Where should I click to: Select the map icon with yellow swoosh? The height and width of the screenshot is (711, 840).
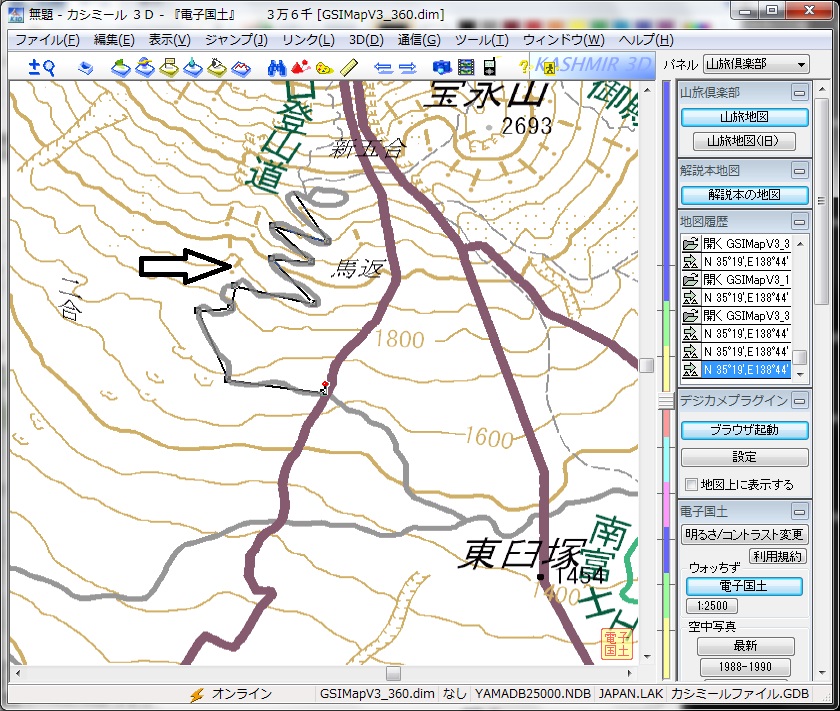click(x=145, y=68)
